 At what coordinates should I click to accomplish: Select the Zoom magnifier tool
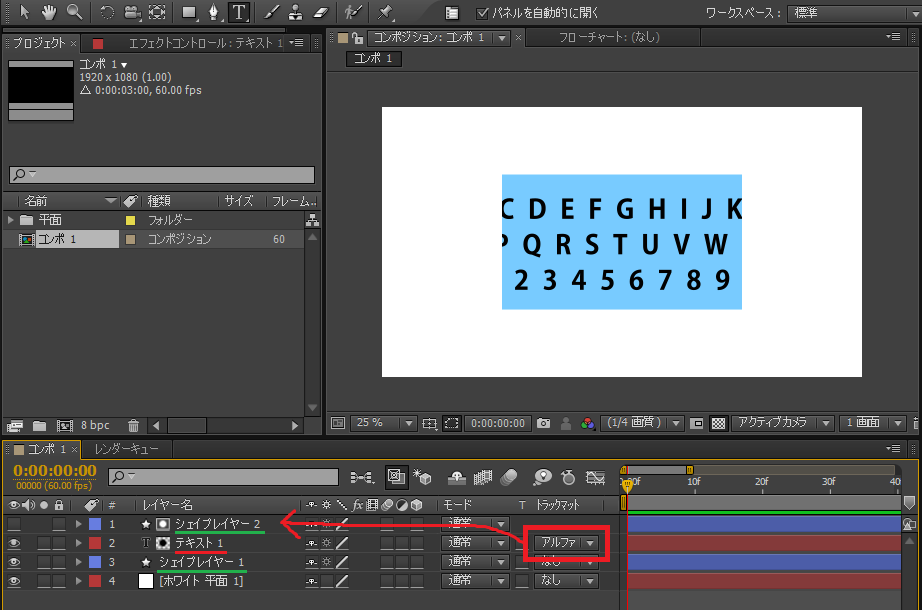(x=74, y=12)
